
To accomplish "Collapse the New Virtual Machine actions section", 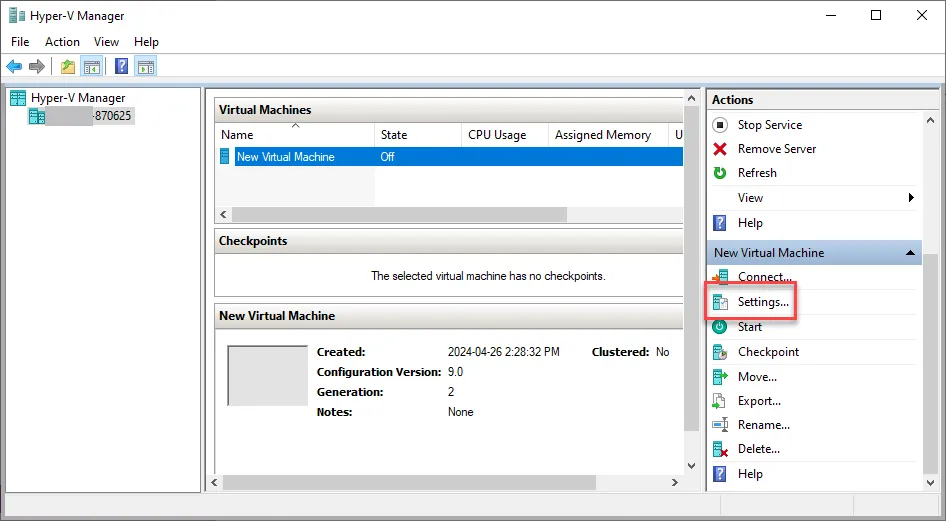I will point(910,253).
